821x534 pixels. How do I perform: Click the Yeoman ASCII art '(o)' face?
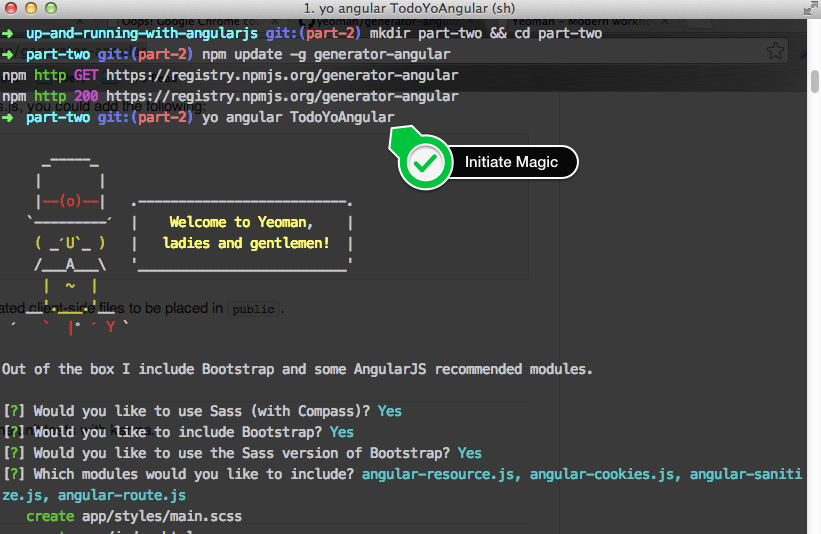(x=70, y=201)
